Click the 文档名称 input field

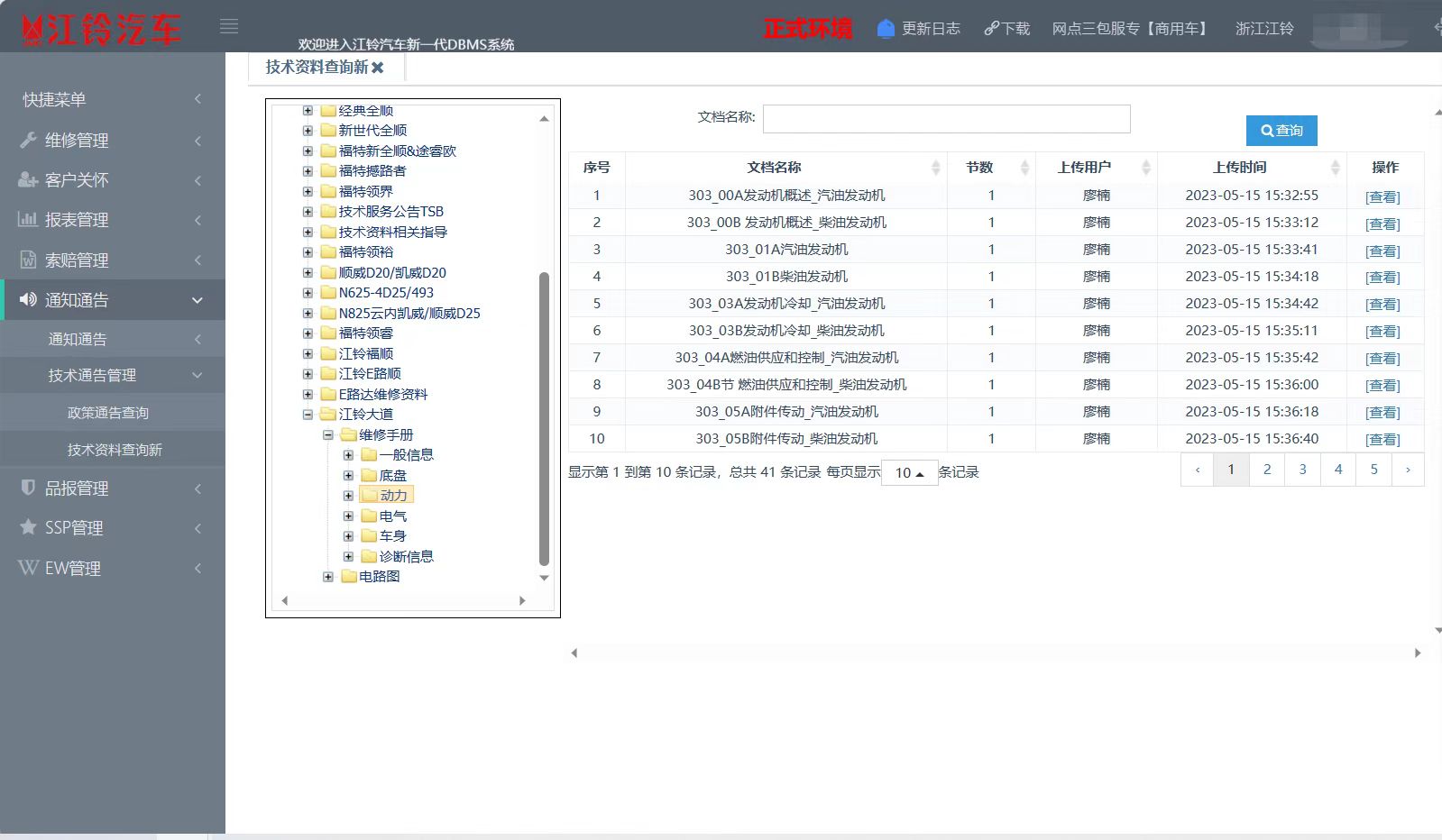point(946,119)
